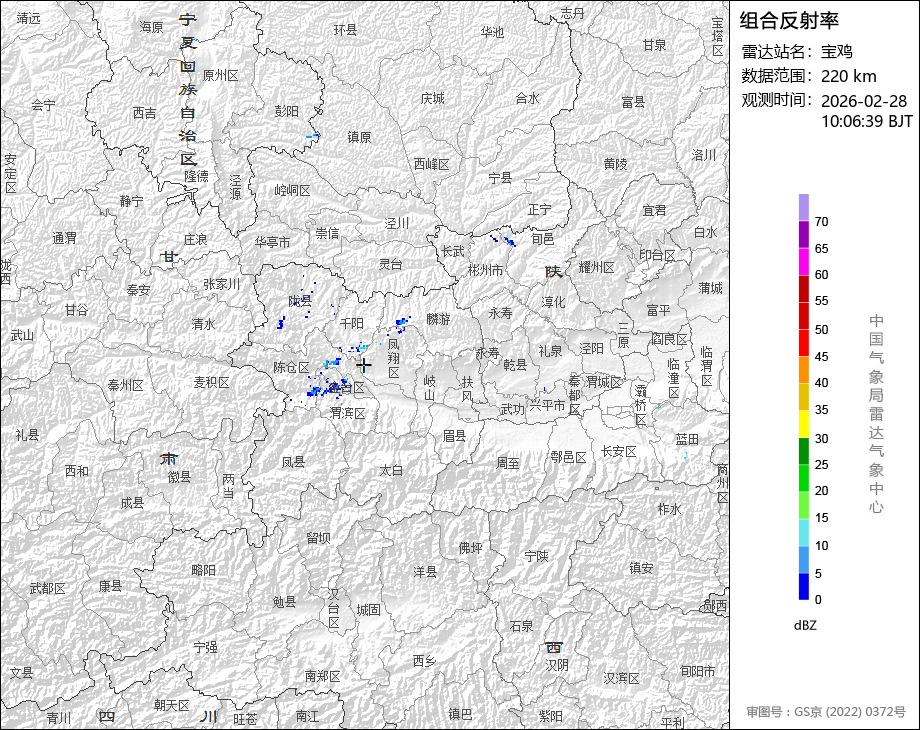The width and height of the screenshot is (920, 730).
Task: Click the vertical 中国气象局雷达气象中心 credit text
Action: [876, 413]
